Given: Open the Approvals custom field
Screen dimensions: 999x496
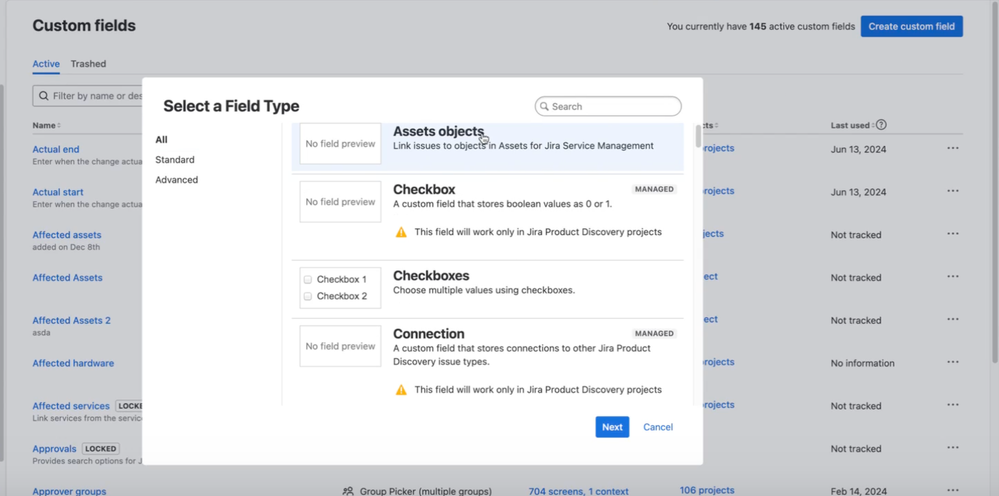Looking at the screenshot, I should pos(54,449).
